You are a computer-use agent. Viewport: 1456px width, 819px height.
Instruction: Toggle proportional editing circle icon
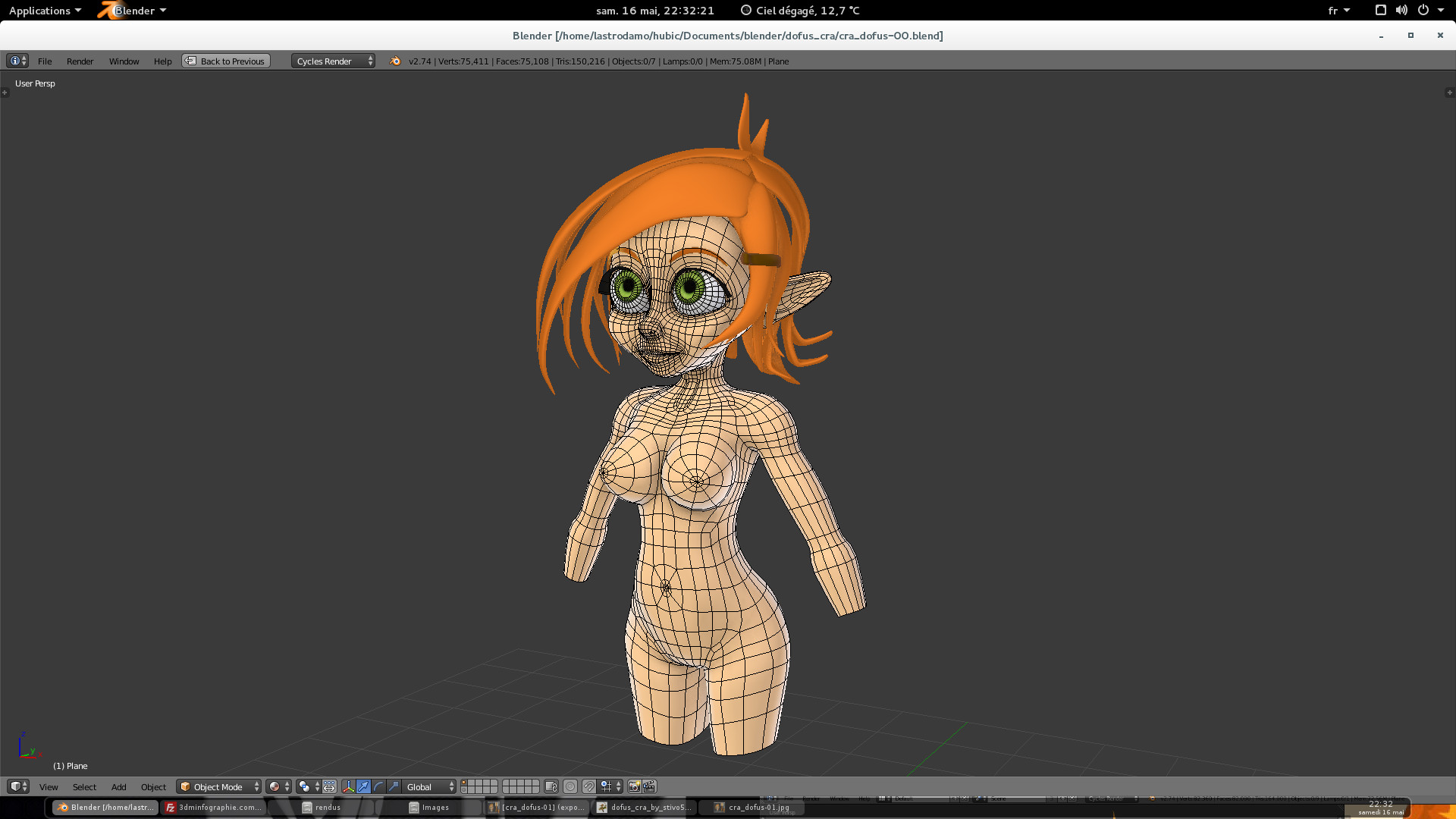[570, 786]
